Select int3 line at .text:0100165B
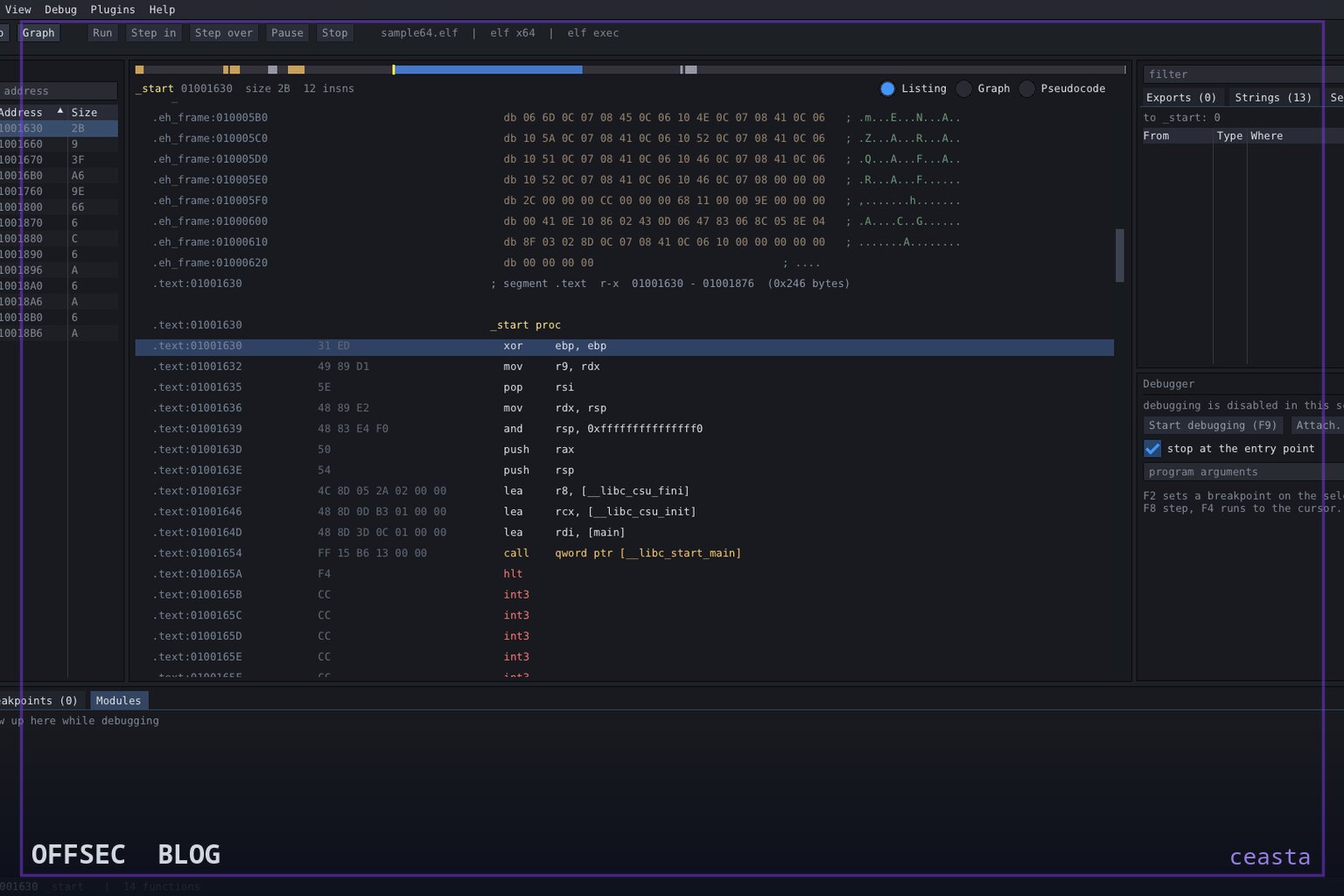This screenshot has width=1344, height=896. click(624, 595)
